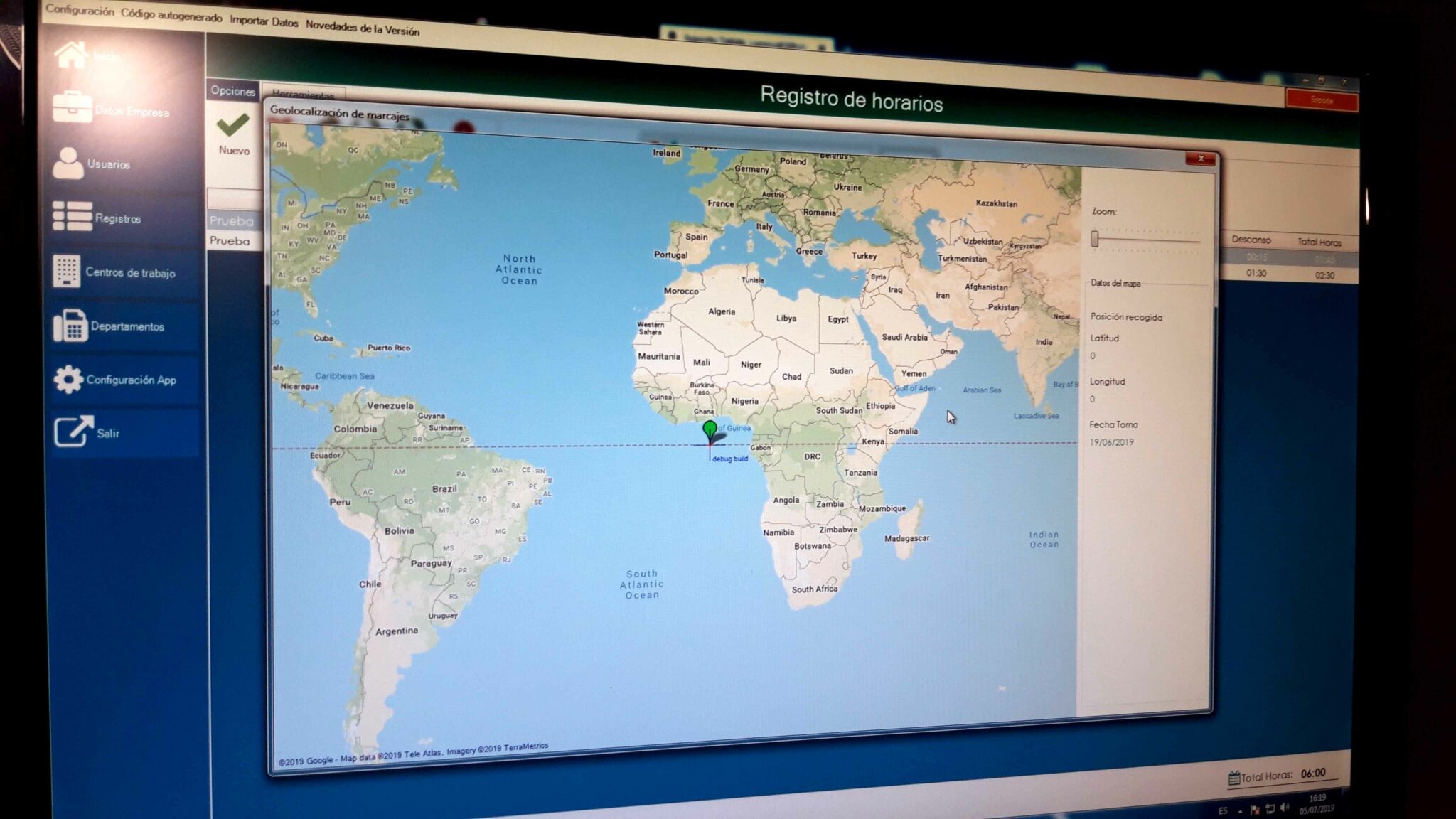Click the 01:30 Descanso cell
This screenshot has height=819, width=1456.
click(x=1256, y=273)
